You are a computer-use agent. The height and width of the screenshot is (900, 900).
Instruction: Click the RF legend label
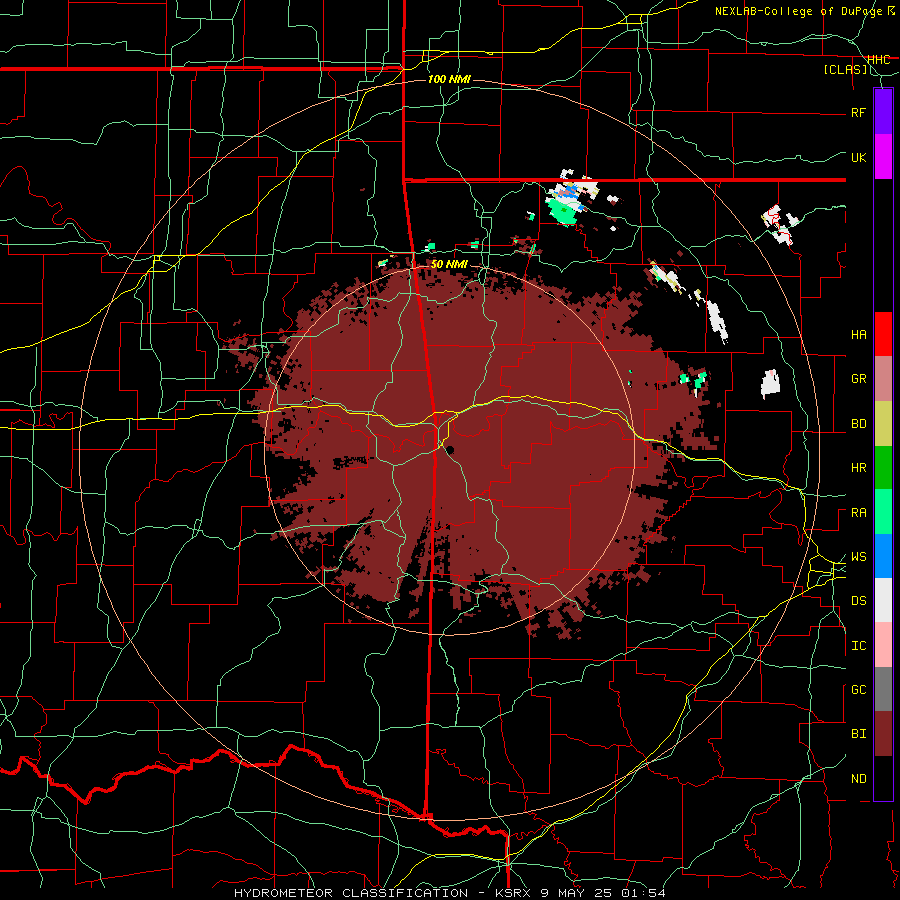tap(859, 112)
